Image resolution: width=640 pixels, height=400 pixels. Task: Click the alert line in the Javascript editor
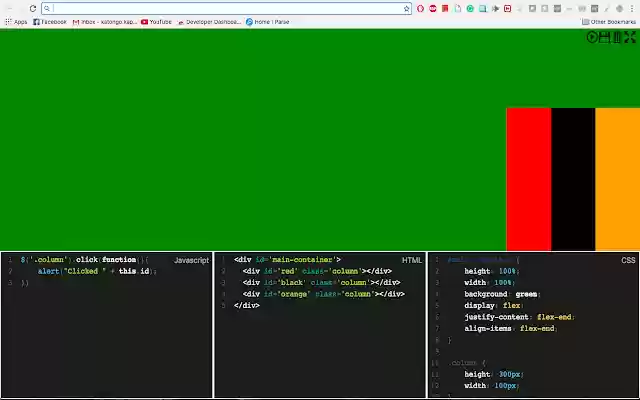(x=97, y=271)
